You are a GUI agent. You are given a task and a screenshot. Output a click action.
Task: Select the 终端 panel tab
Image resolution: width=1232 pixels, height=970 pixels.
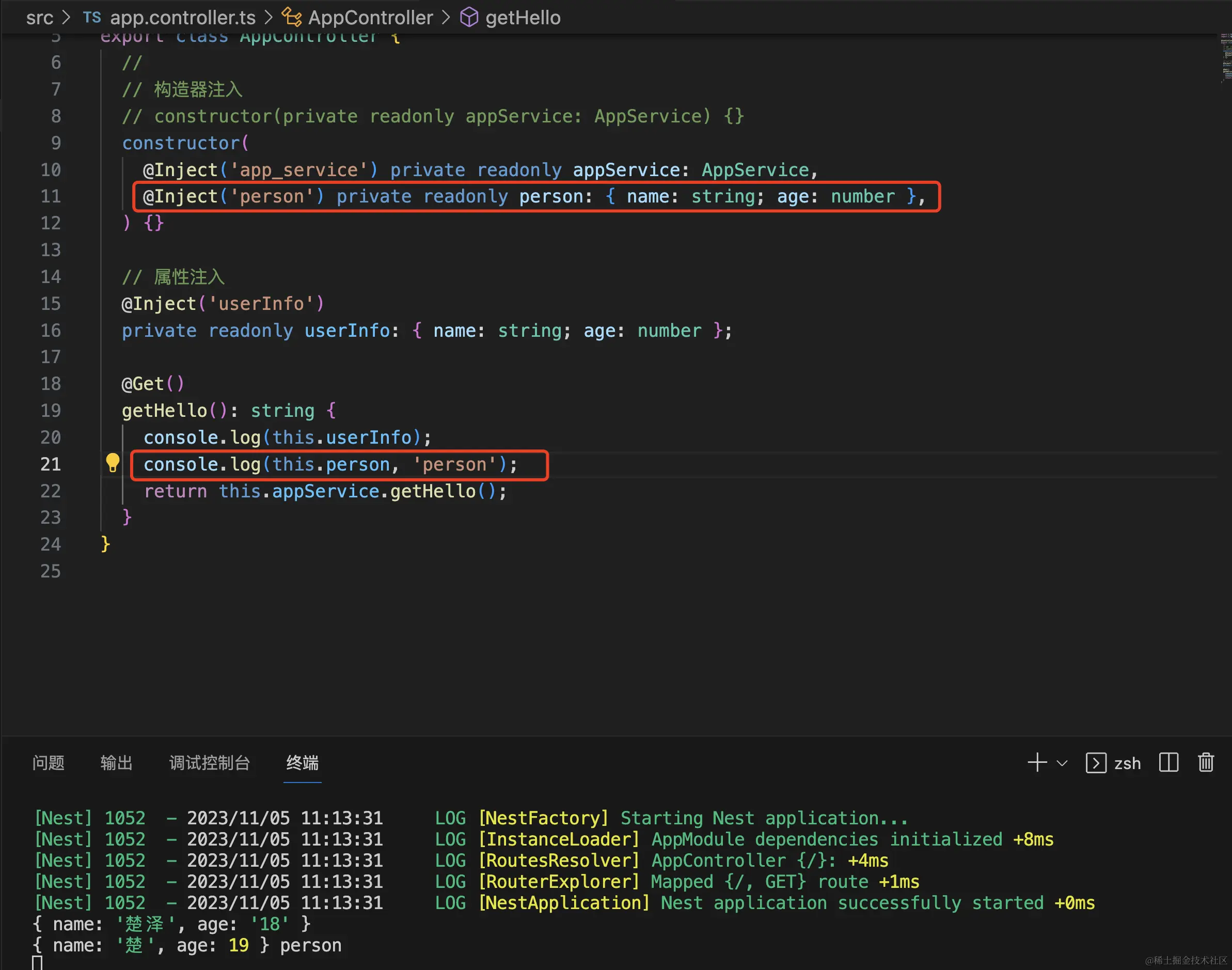click(x=302, y=762)
